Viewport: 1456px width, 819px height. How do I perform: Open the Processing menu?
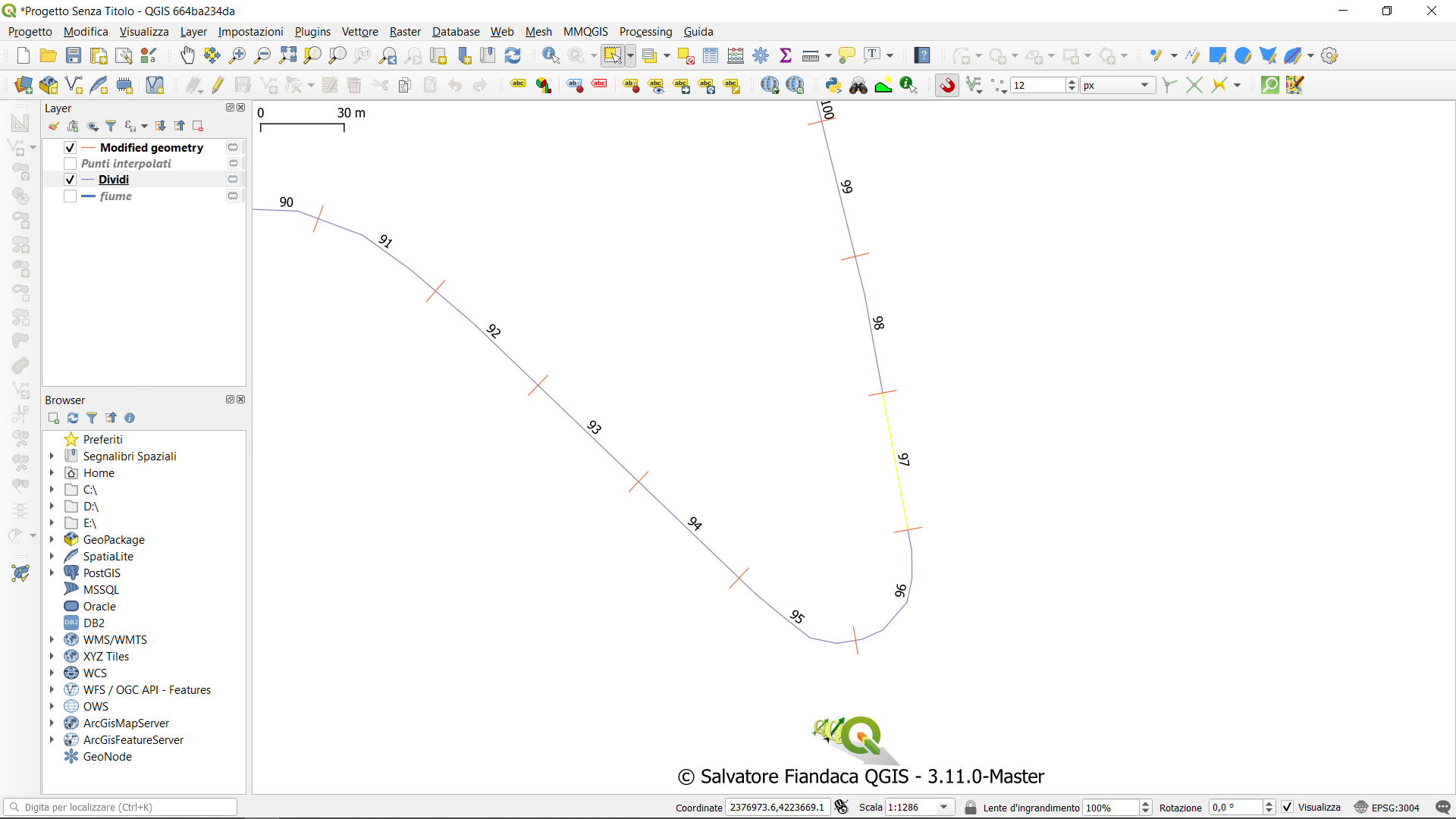(645, 31)
